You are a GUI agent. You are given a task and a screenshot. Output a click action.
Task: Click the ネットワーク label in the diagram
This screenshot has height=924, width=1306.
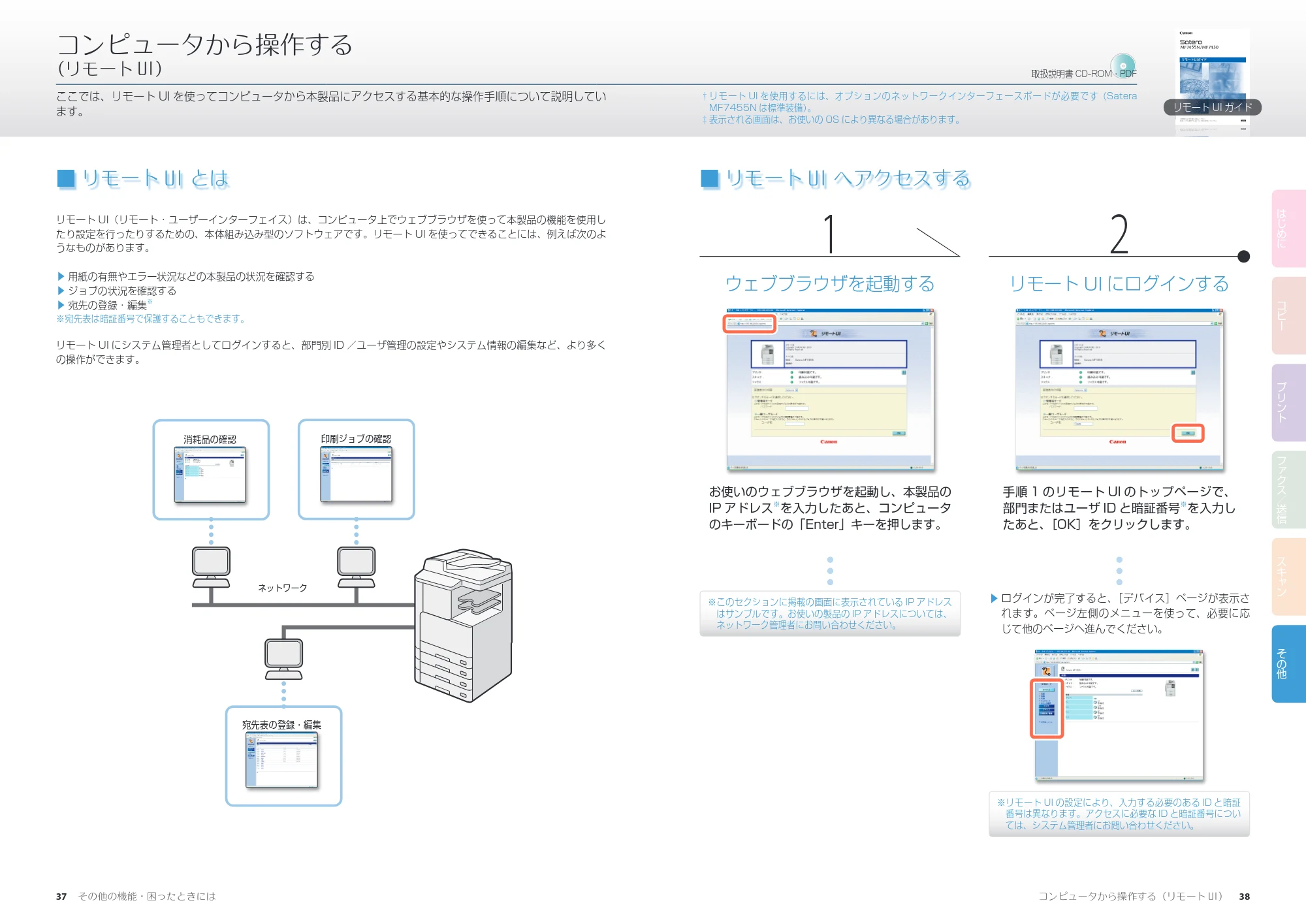(x=282, y=588)
